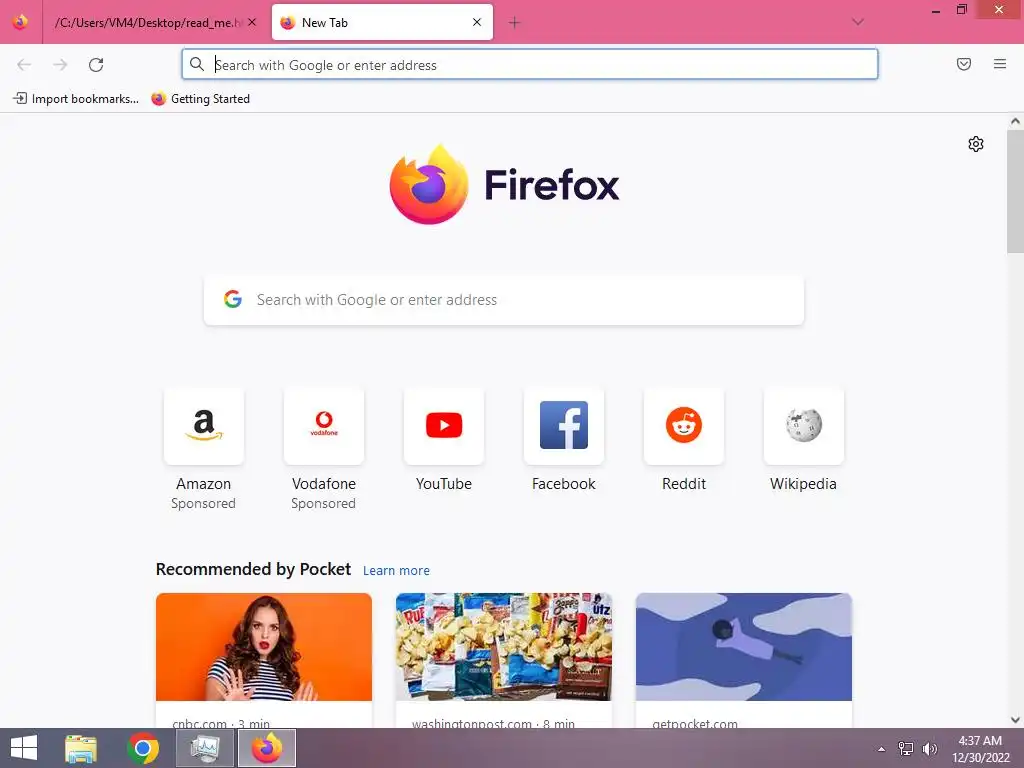Open the getpocket.com story thumbnail
The image size is (1024, 768).
(x=744, y=647)
